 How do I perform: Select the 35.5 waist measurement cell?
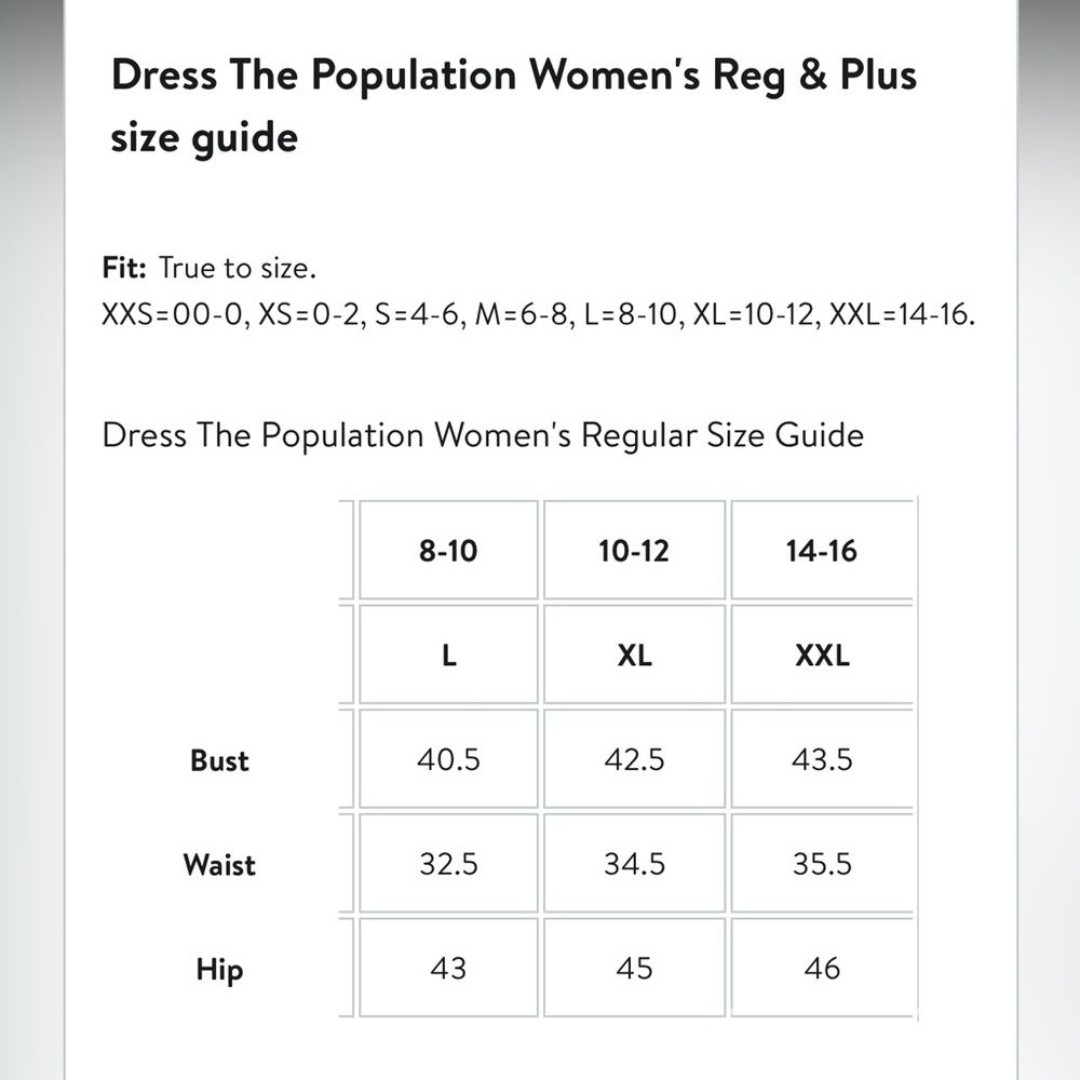tap(822, 863)
